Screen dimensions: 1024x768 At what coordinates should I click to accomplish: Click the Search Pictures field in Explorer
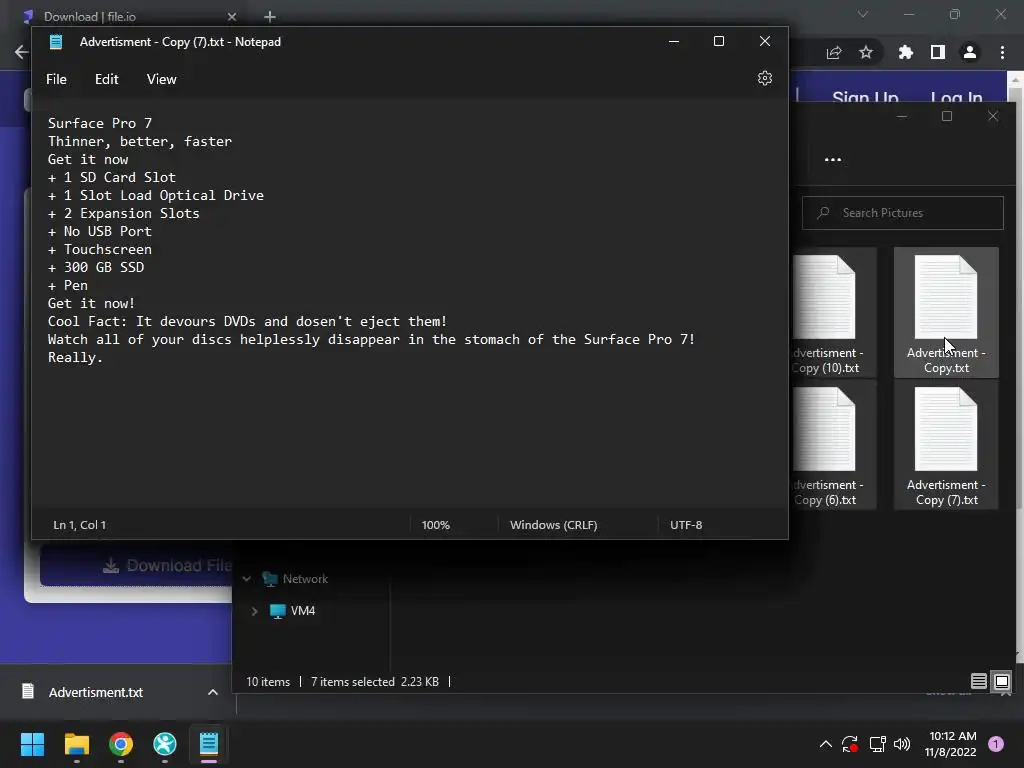(903, 213)
